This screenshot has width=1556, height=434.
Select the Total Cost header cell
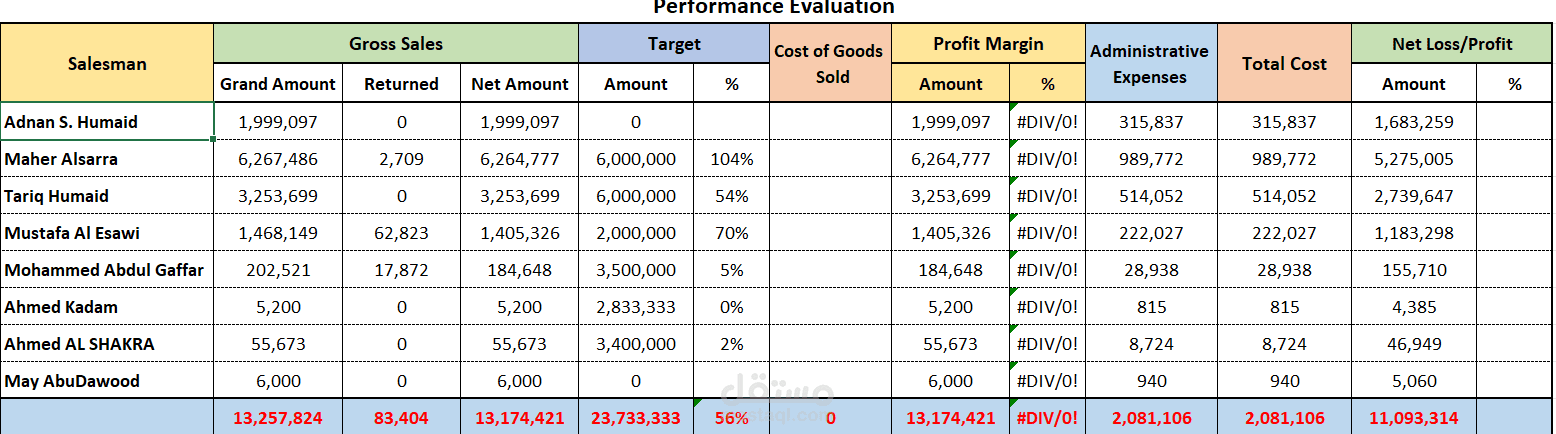point(1284,64)
